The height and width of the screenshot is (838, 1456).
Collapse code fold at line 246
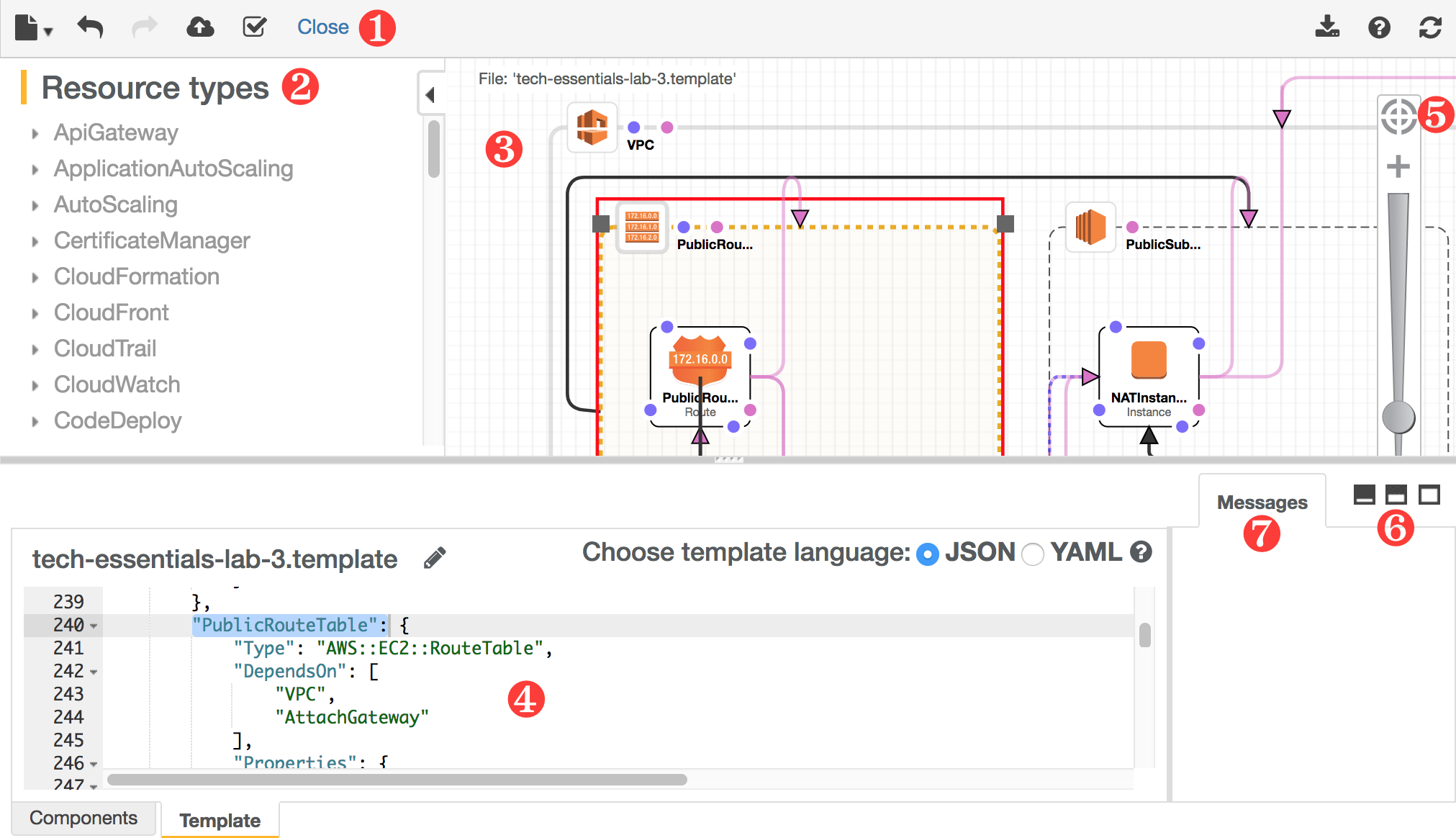click(94, 765)
